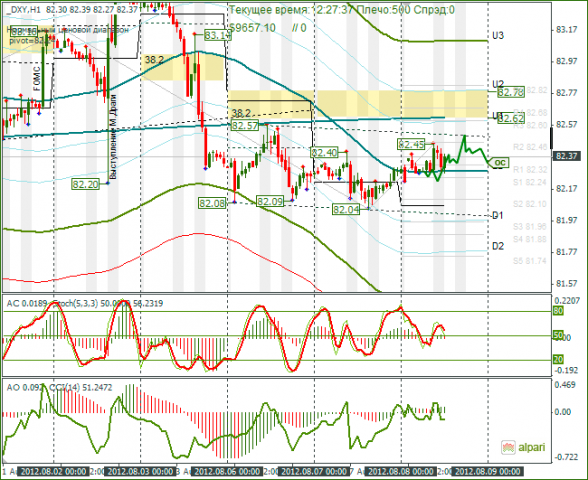Click the AO CCI(14) indicator title

pos(59,387)
